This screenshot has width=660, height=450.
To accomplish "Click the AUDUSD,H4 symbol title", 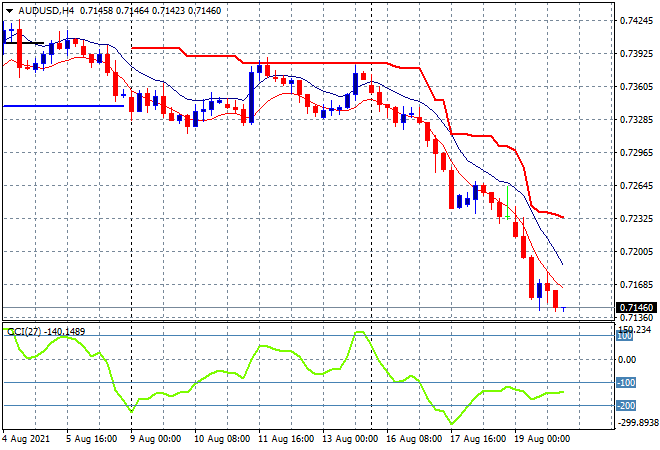I will [46, 11].
